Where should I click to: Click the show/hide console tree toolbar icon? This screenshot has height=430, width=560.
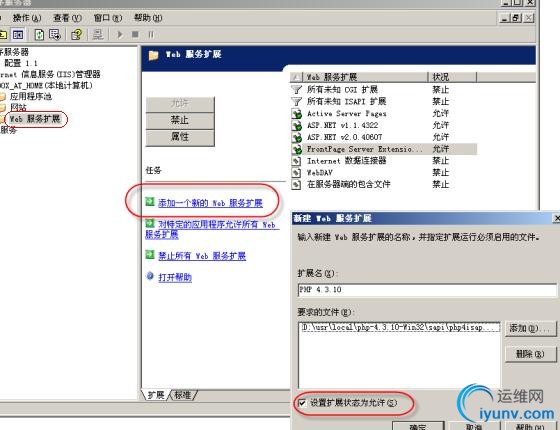[x=18, y=35]
